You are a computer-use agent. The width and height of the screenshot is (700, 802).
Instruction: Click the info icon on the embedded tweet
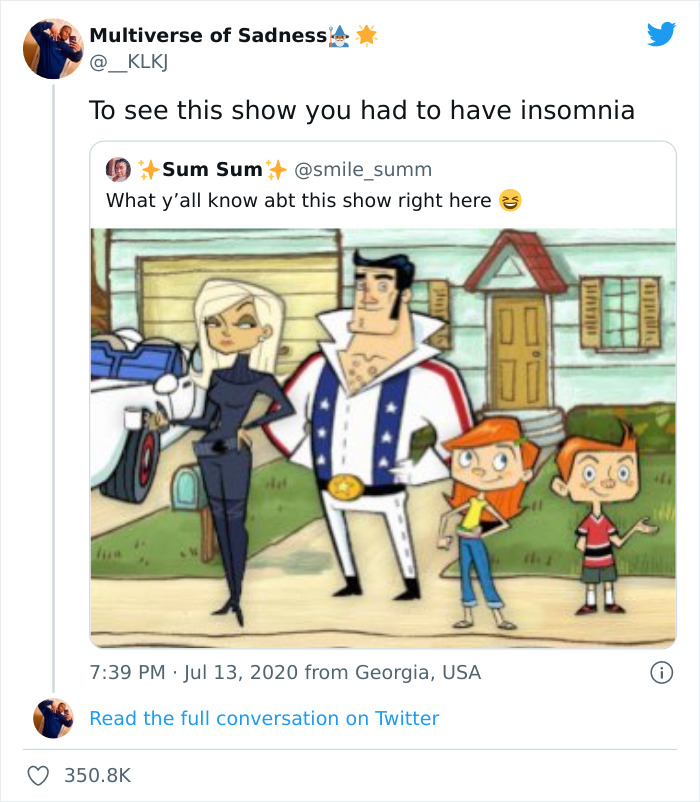tap(662, 673)
